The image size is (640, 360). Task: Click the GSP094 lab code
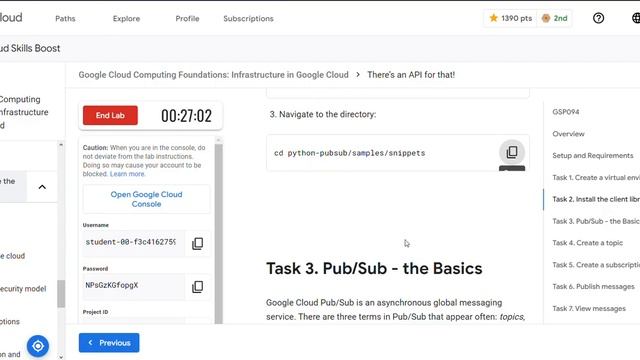(x=566, y=112)
